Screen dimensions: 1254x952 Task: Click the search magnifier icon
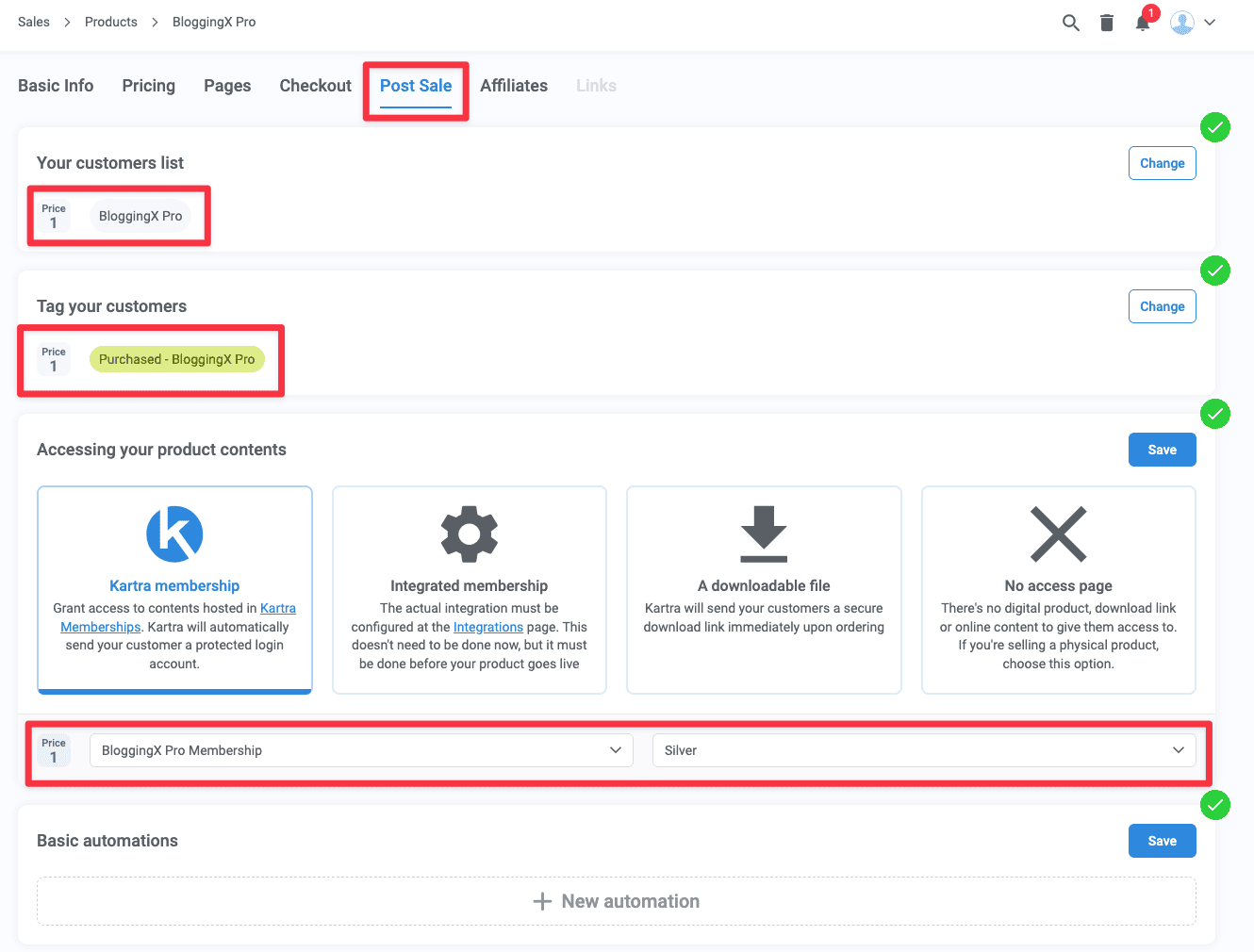pyautogui.click(x=1070, y=23)
